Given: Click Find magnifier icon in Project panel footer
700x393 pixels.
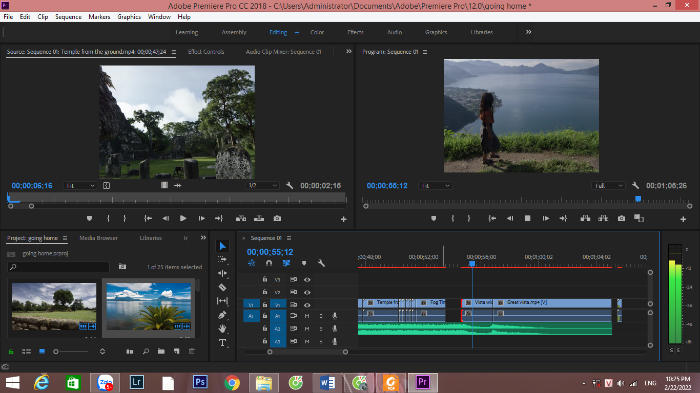Looking at the screenshot, I should click(x=146, y=351).
